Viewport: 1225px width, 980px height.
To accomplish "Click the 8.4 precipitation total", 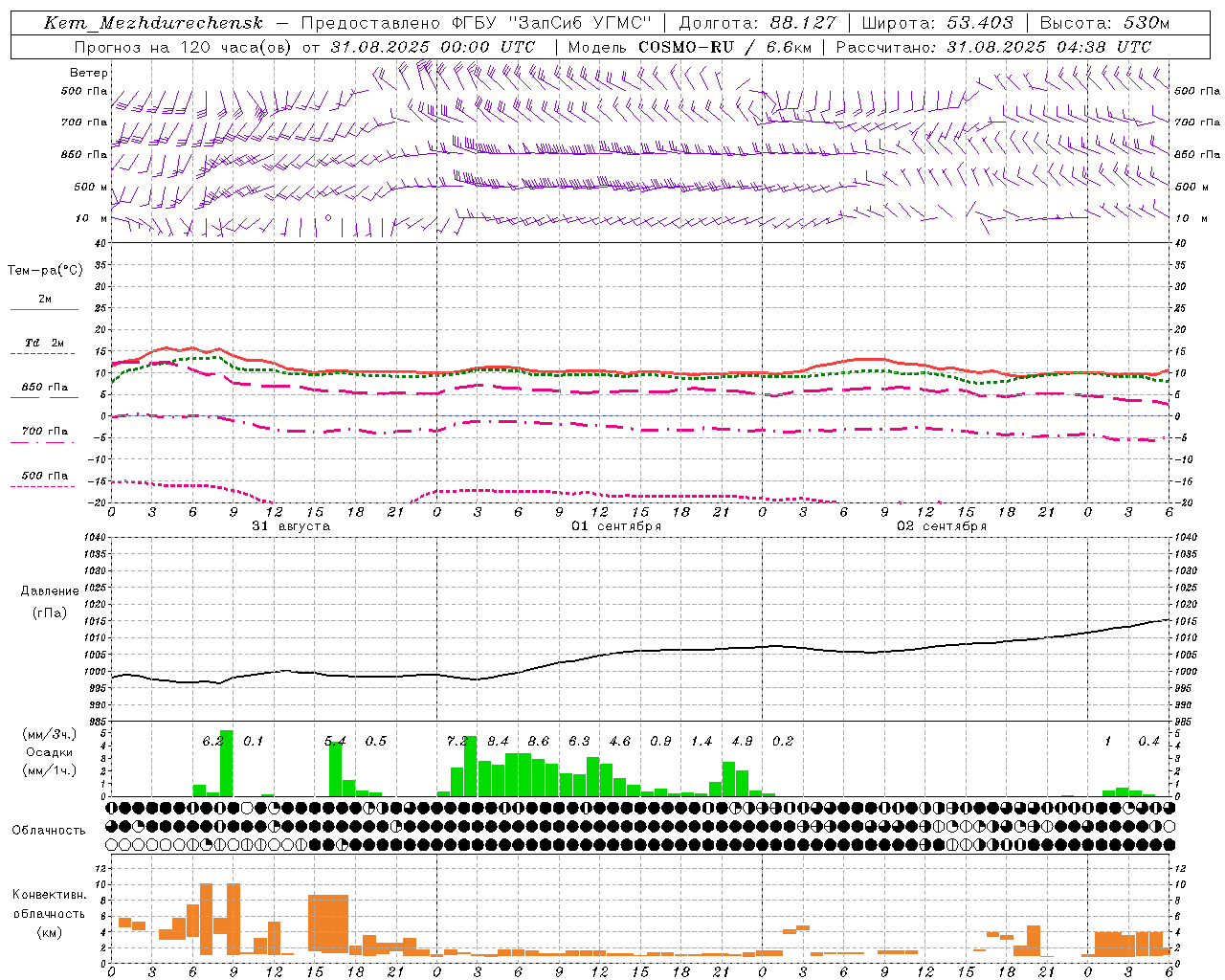I will 498,742.
